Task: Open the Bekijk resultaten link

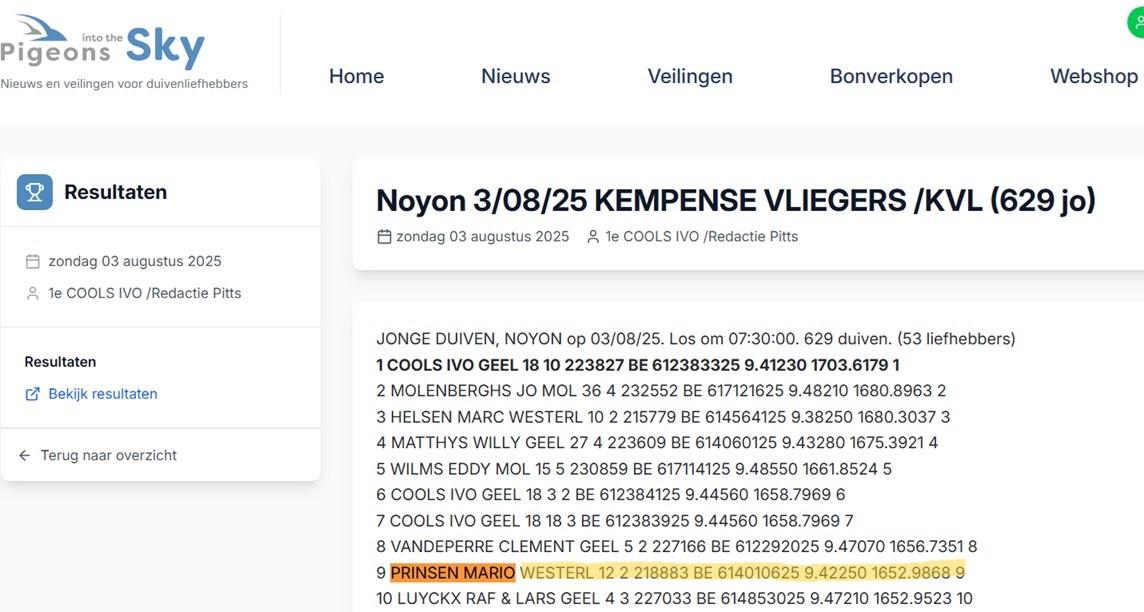Action: (x=99, y=393)
